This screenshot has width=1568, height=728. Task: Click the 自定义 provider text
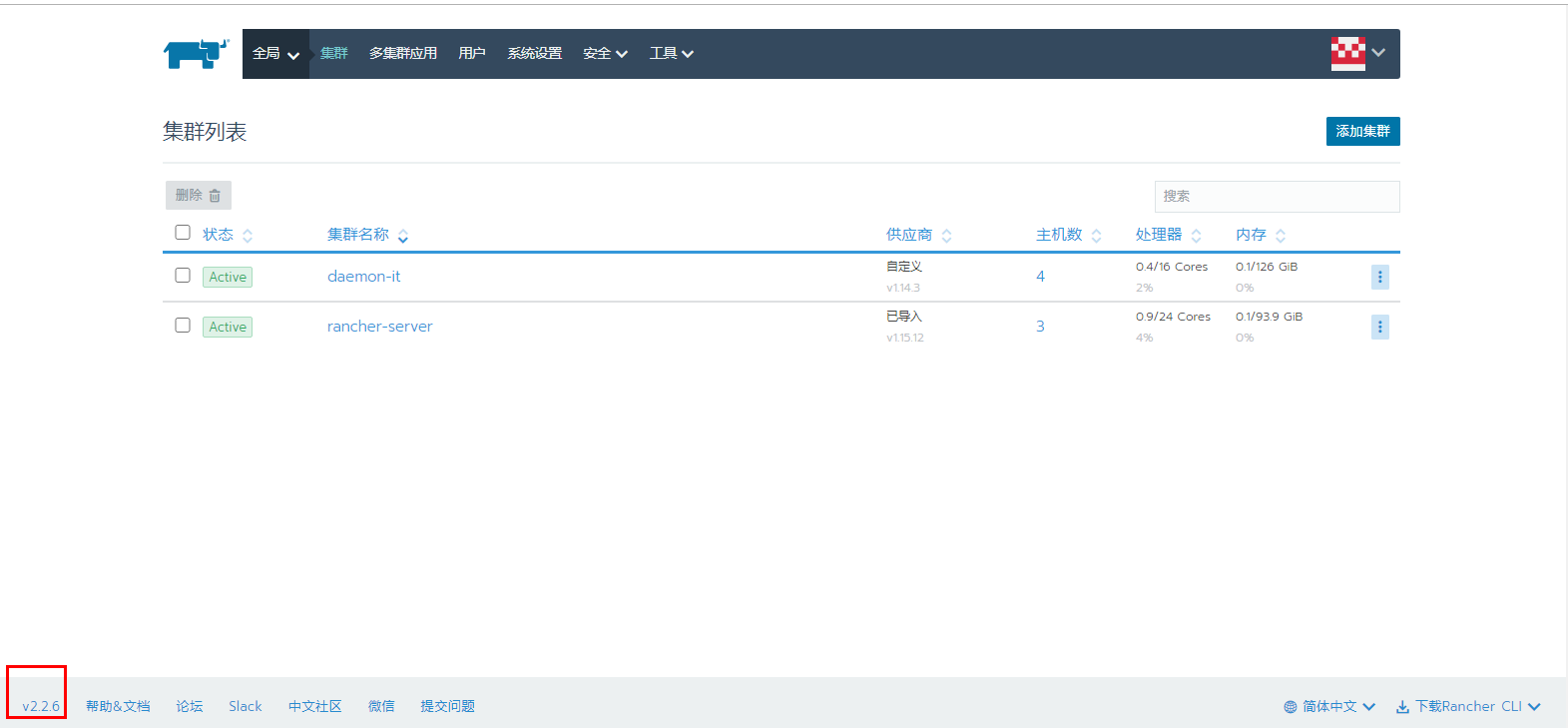click(904, 267)
